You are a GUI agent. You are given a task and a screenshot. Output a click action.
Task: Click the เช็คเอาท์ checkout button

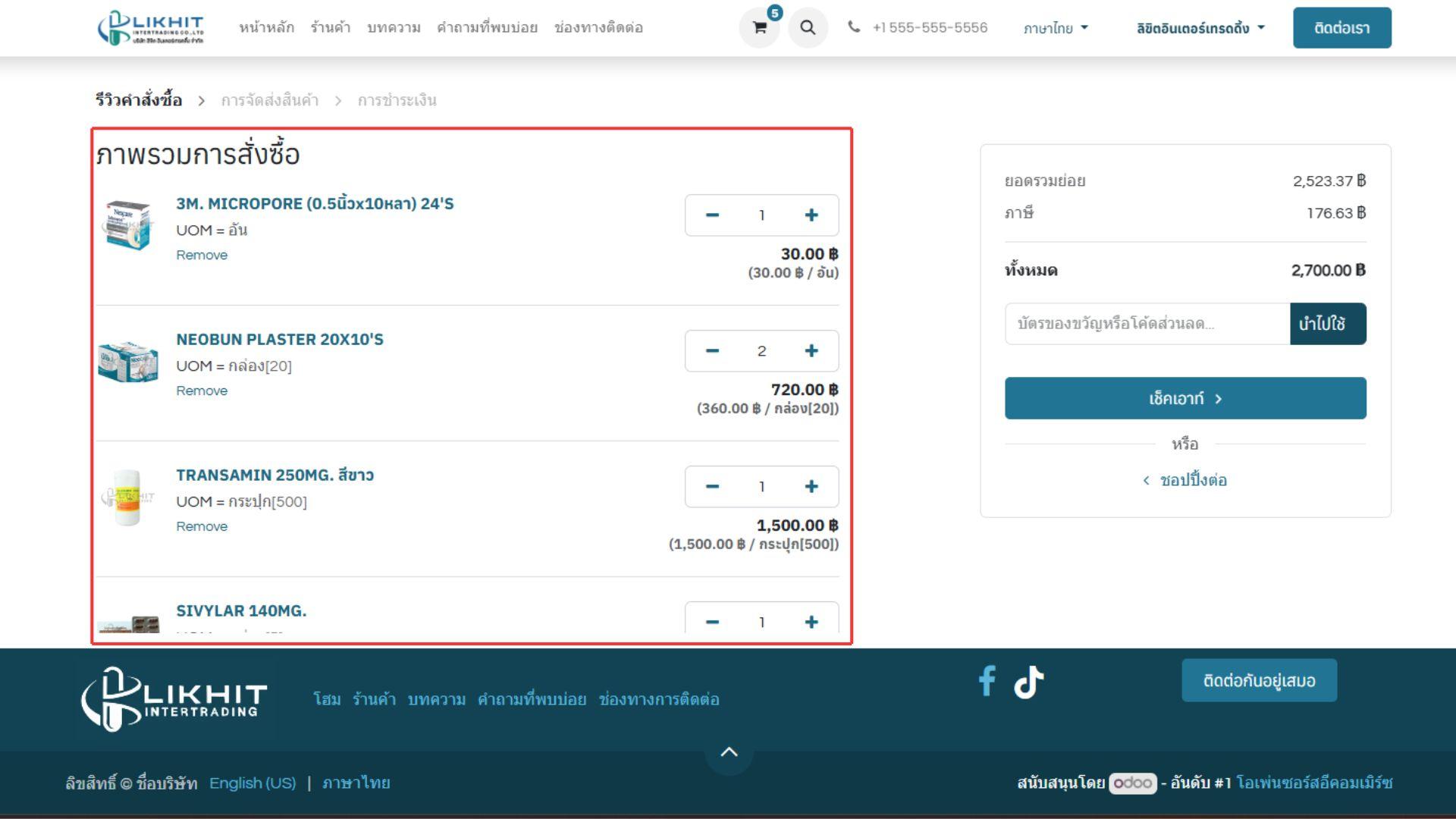pos(1185,398)
